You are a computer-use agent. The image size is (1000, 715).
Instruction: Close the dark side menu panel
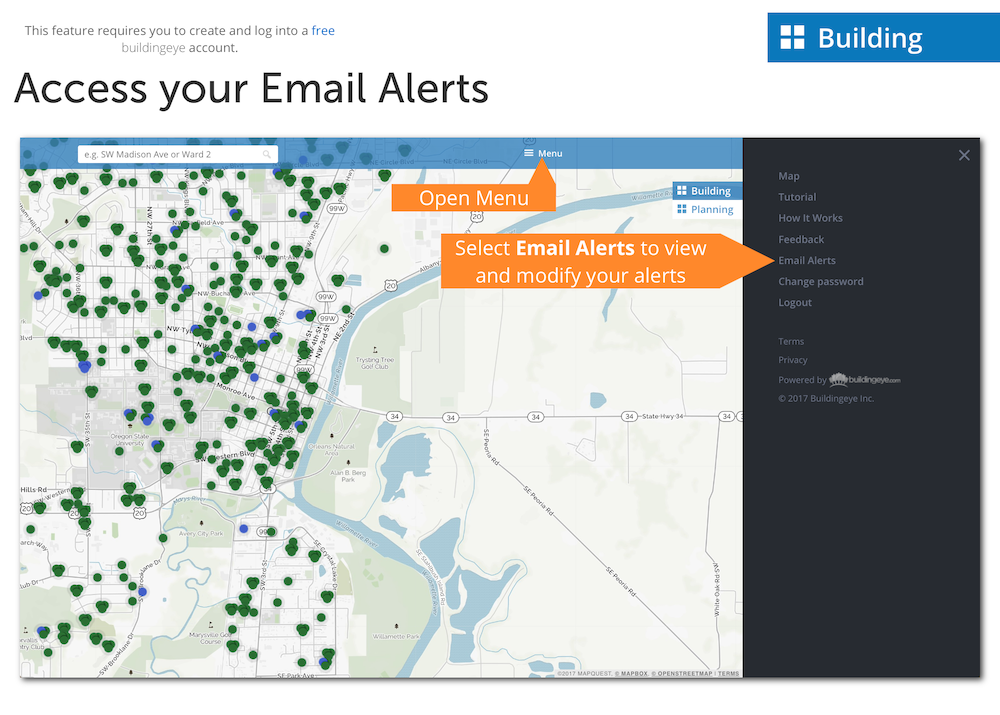[964, 155]
